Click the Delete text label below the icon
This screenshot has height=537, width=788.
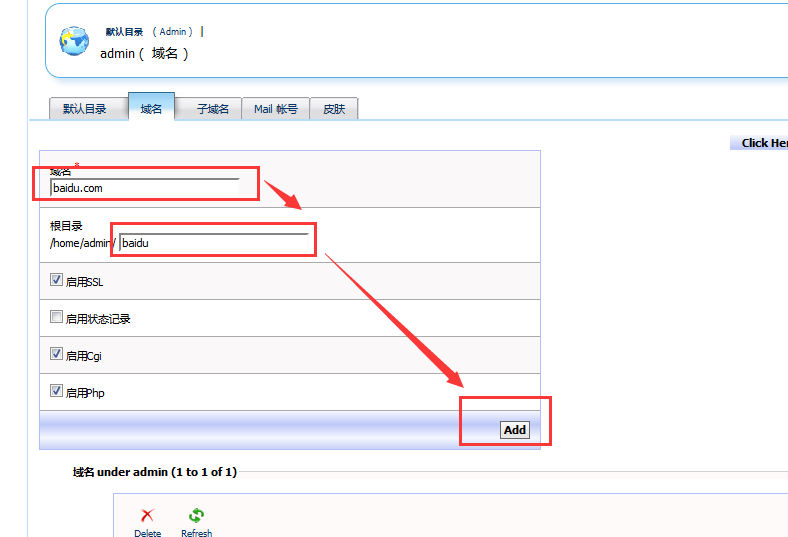click(147, 533)
